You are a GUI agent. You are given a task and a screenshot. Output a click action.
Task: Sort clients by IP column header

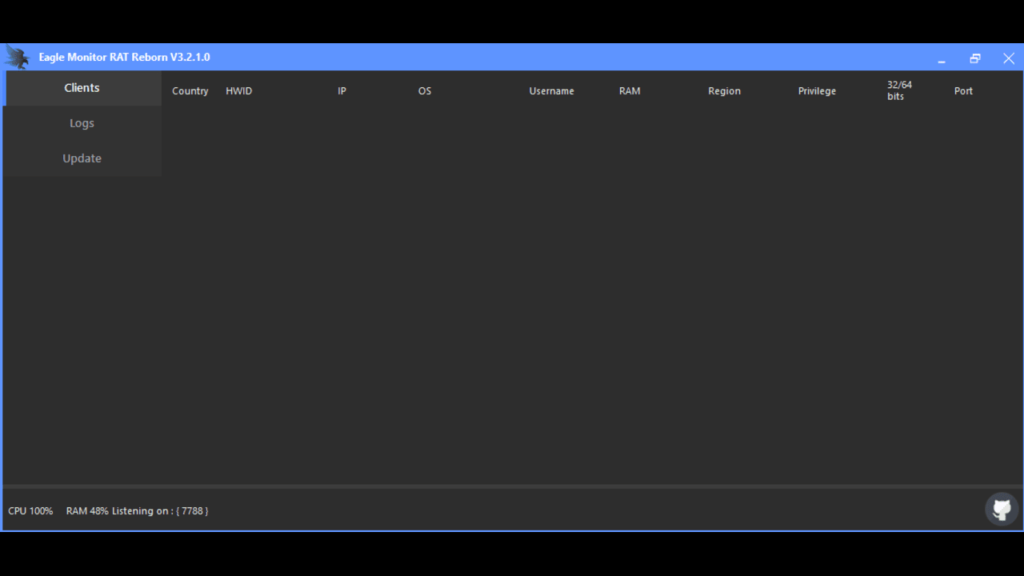coord(342,91)
